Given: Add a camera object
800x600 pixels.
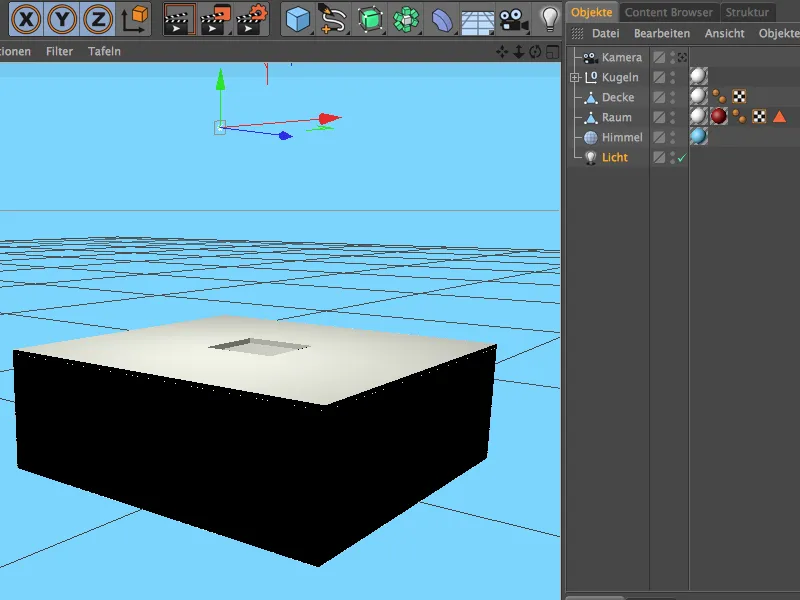Looking at the screenshot, I should click(x=513, y=20).
